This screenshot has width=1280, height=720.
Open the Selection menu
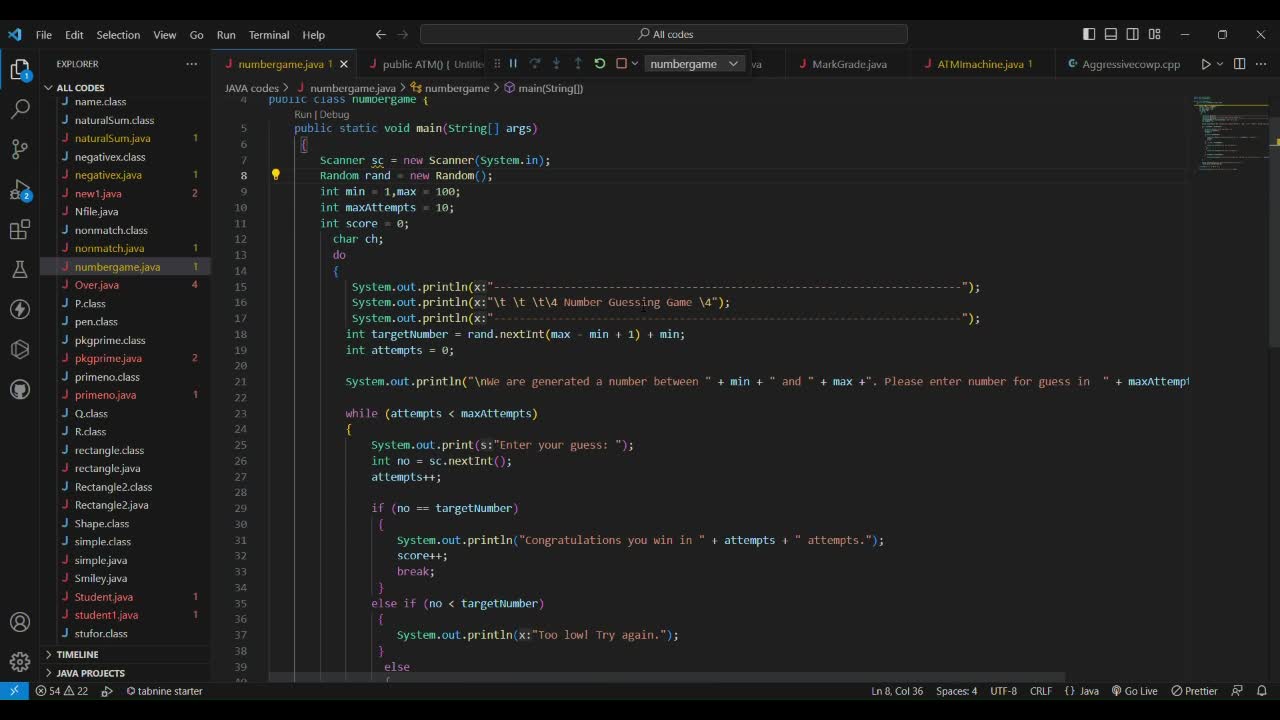click(x=118, y=35)
